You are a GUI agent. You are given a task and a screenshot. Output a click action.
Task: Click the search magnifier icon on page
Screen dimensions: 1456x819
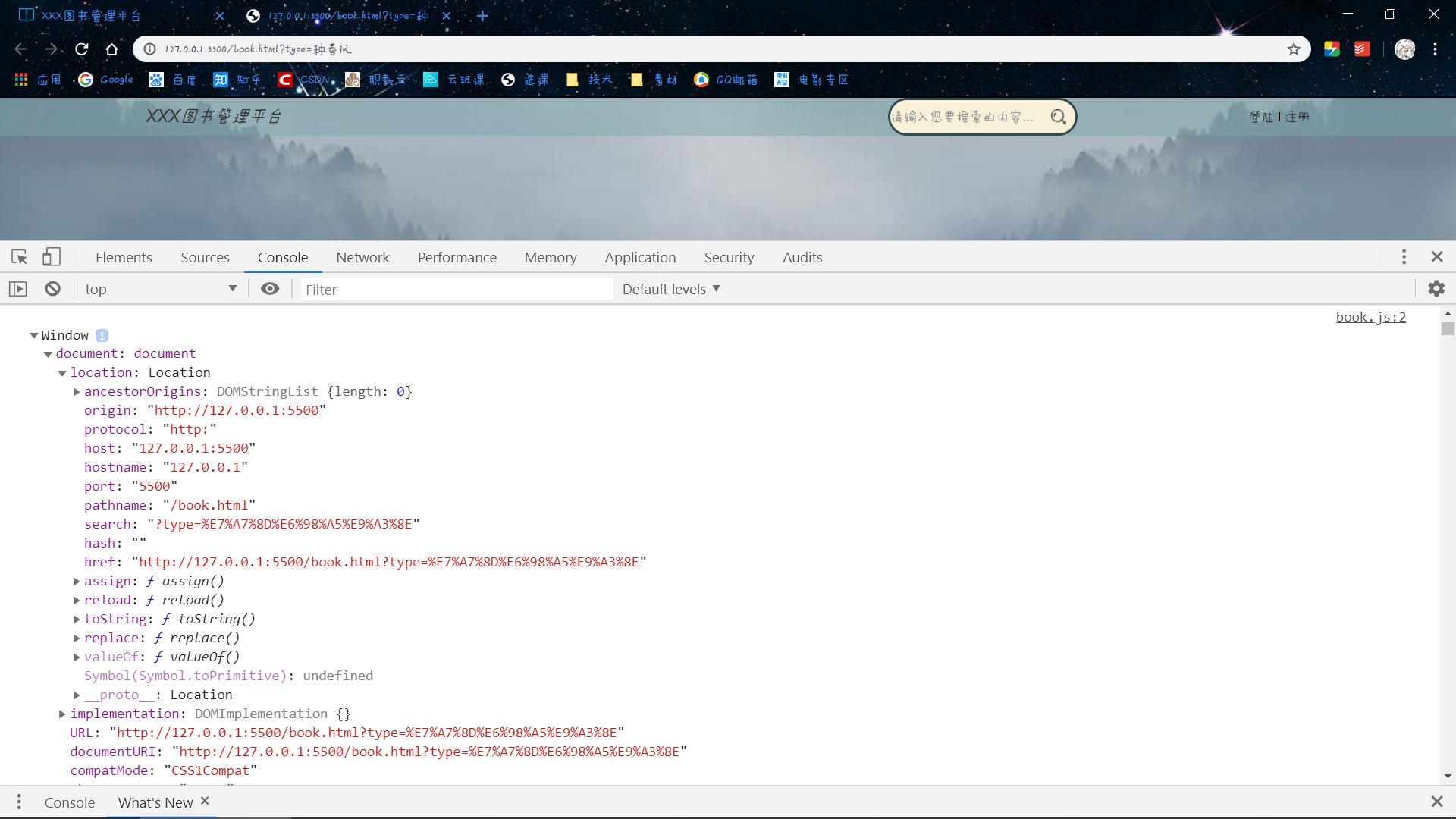click(x=1058, y=117)
